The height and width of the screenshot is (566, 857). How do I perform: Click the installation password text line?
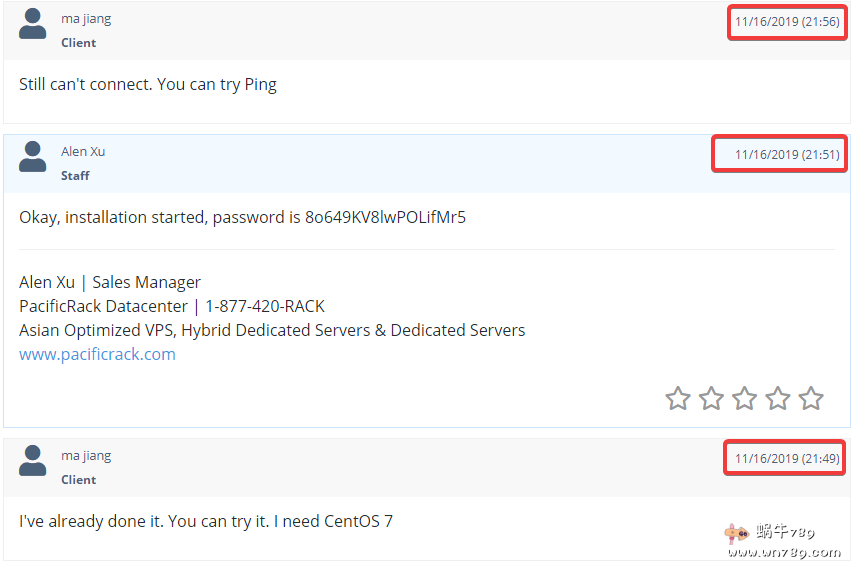[x=242, y=217]
